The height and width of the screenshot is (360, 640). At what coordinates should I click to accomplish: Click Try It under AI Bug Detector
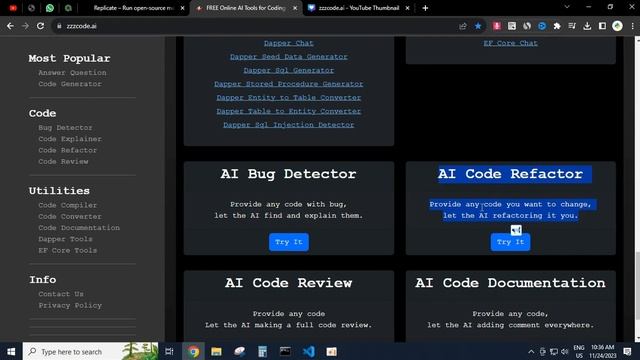[289, 242]
